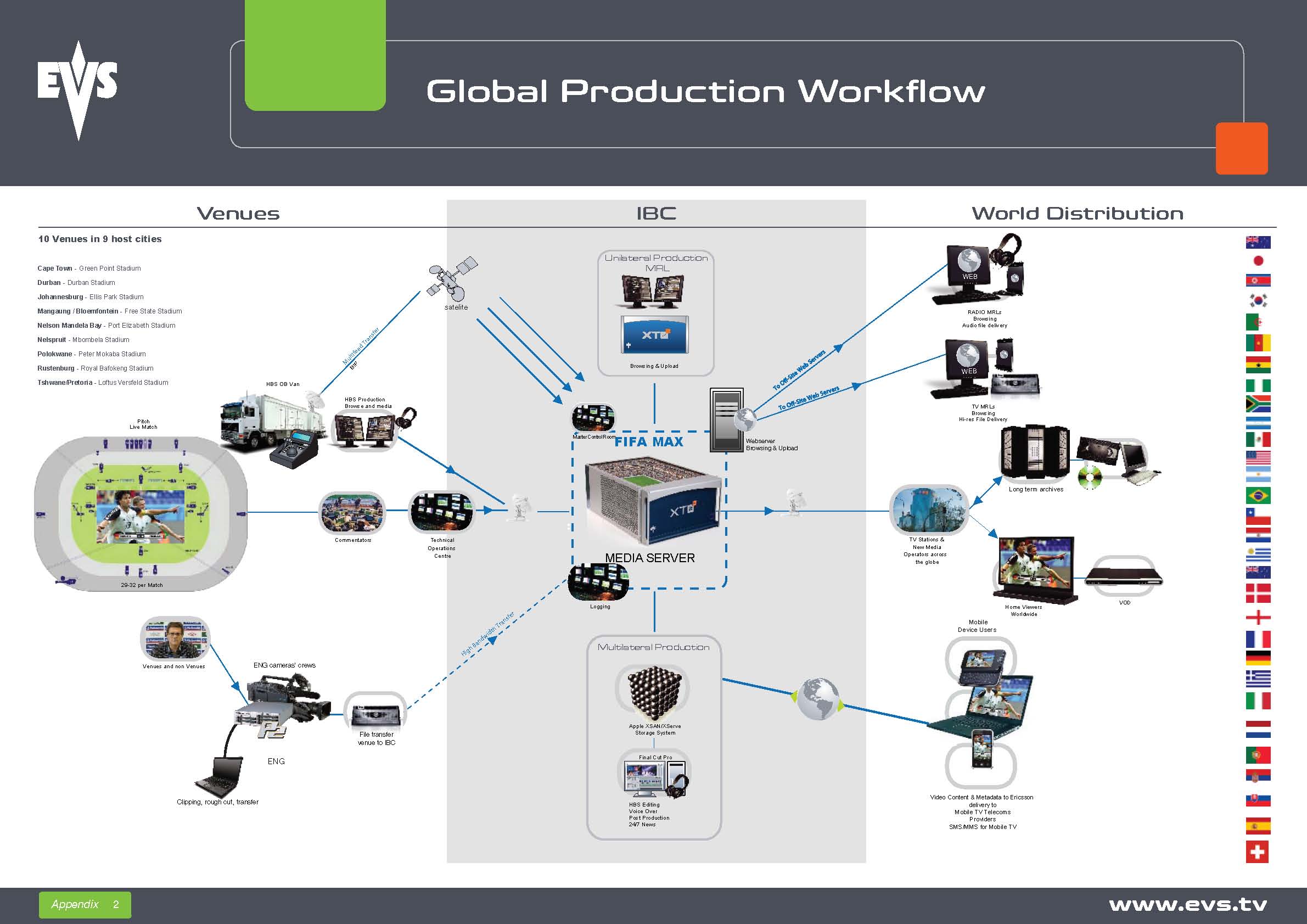Select the Portugal flag

[x=1258, y=755]
